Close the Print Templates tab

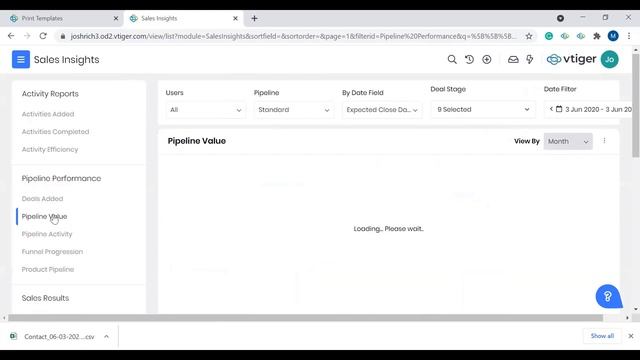[116, 18]
